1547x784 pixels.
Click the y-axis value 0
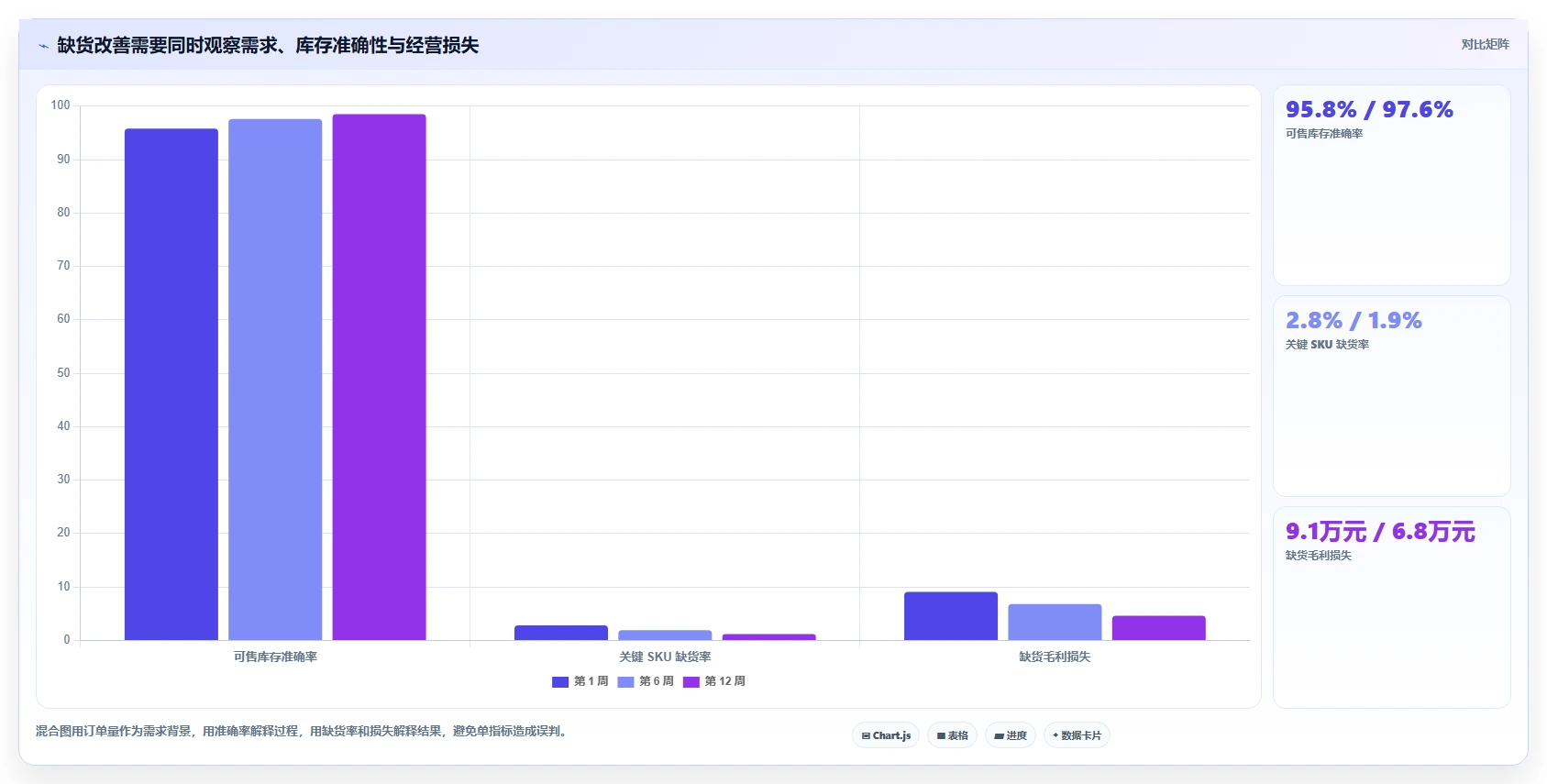(x=67, y=640)
